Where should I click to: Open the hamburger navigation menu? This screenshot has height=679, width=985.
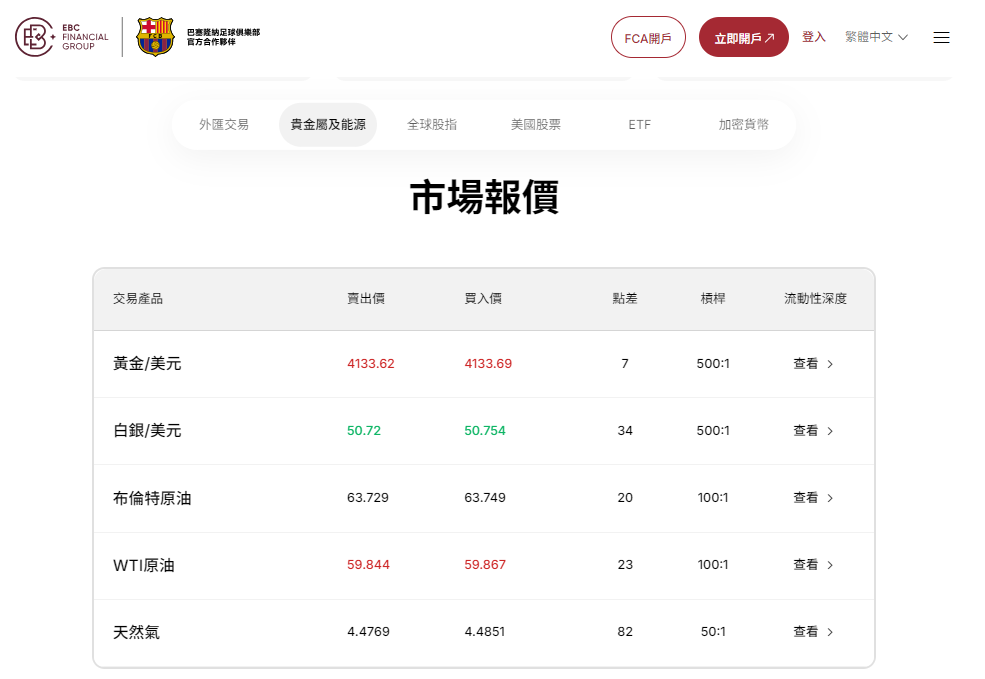941,37
